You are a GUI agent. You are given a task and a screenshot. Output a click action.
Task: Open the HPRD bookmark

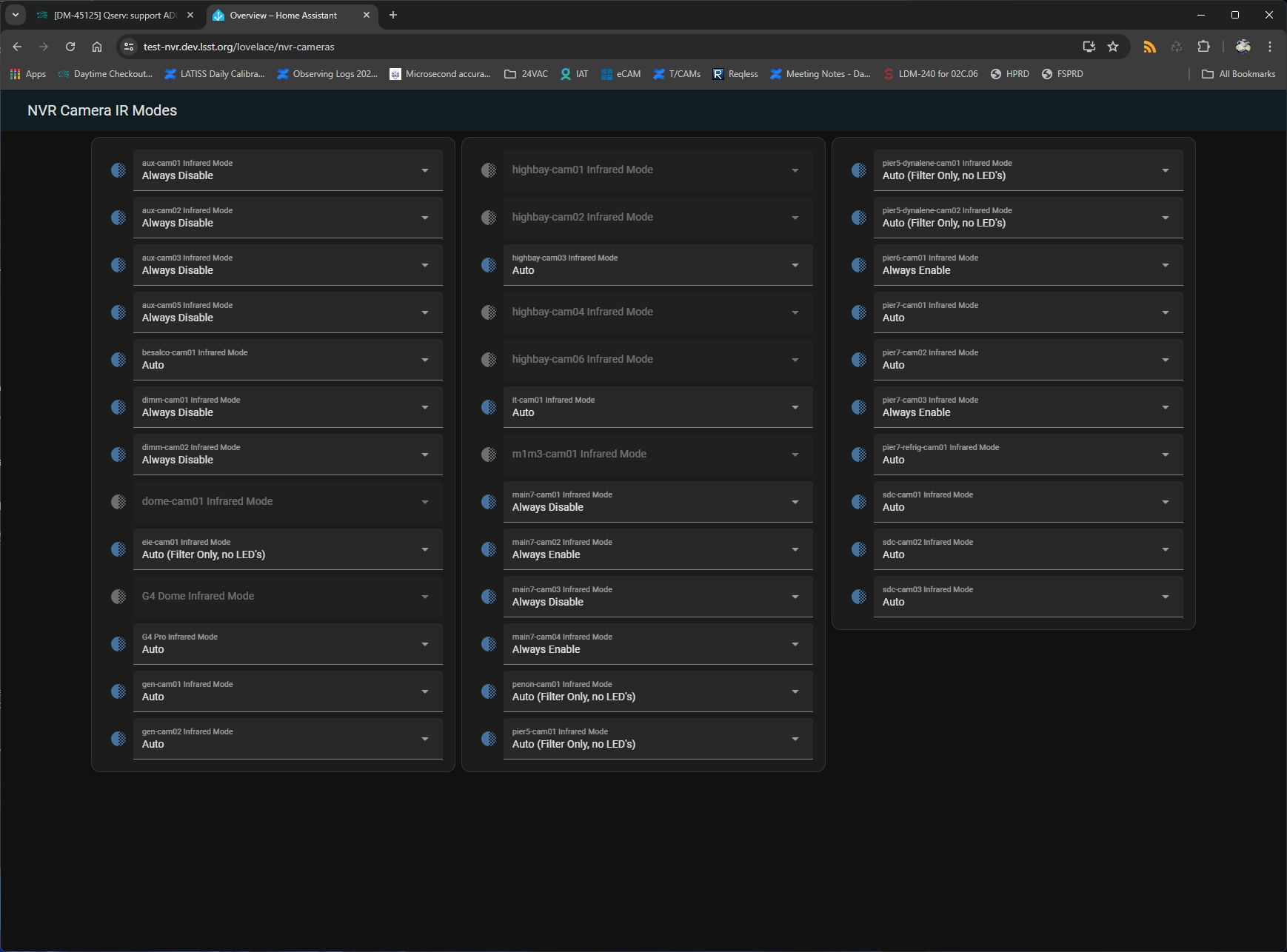[x=1010, y=74]
